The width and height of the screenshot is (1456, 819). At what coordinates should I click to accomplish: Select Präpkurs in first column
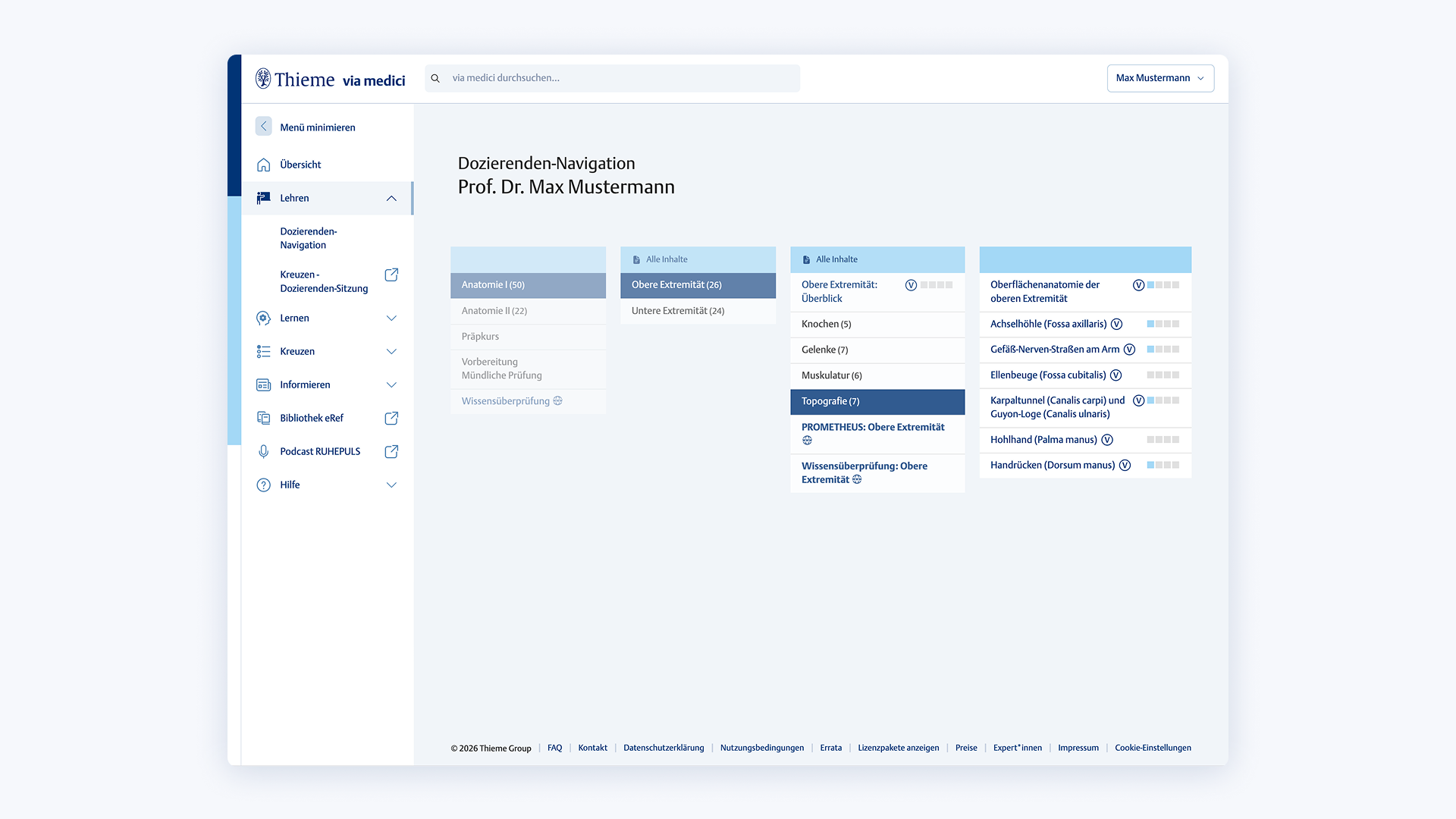tap(528, 337)
